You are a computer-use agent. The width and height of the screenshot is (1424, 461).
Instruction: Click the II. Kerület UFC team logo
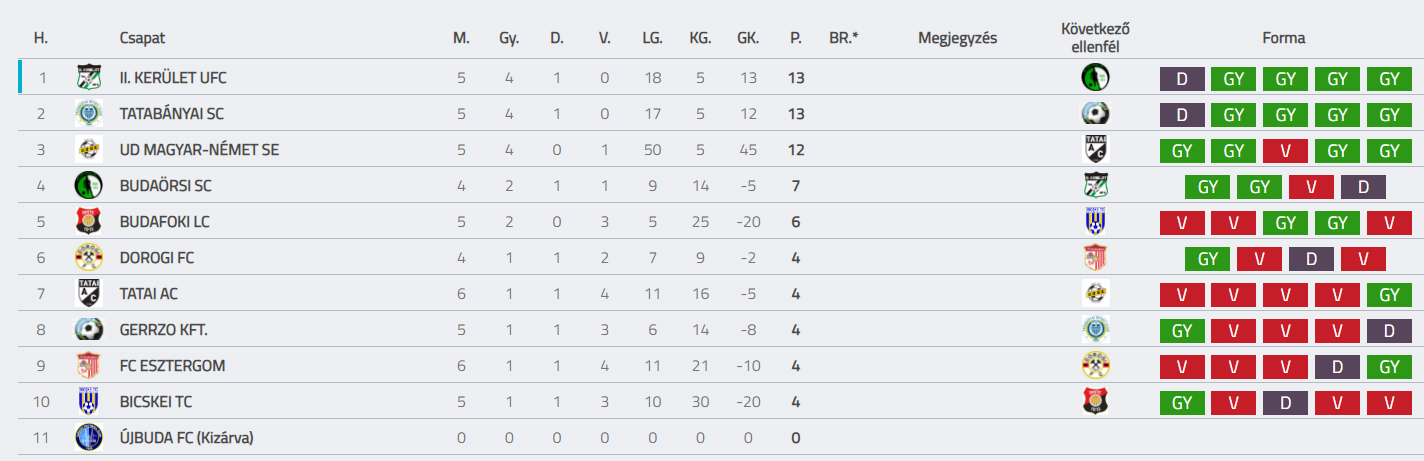point(89,77)
